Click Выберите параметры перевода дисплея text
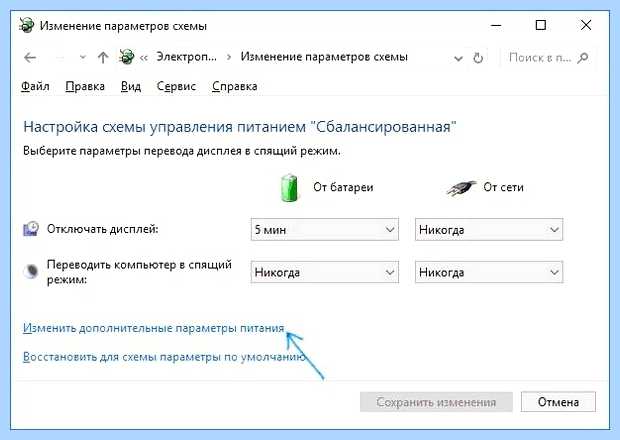 tap(181, 151)
